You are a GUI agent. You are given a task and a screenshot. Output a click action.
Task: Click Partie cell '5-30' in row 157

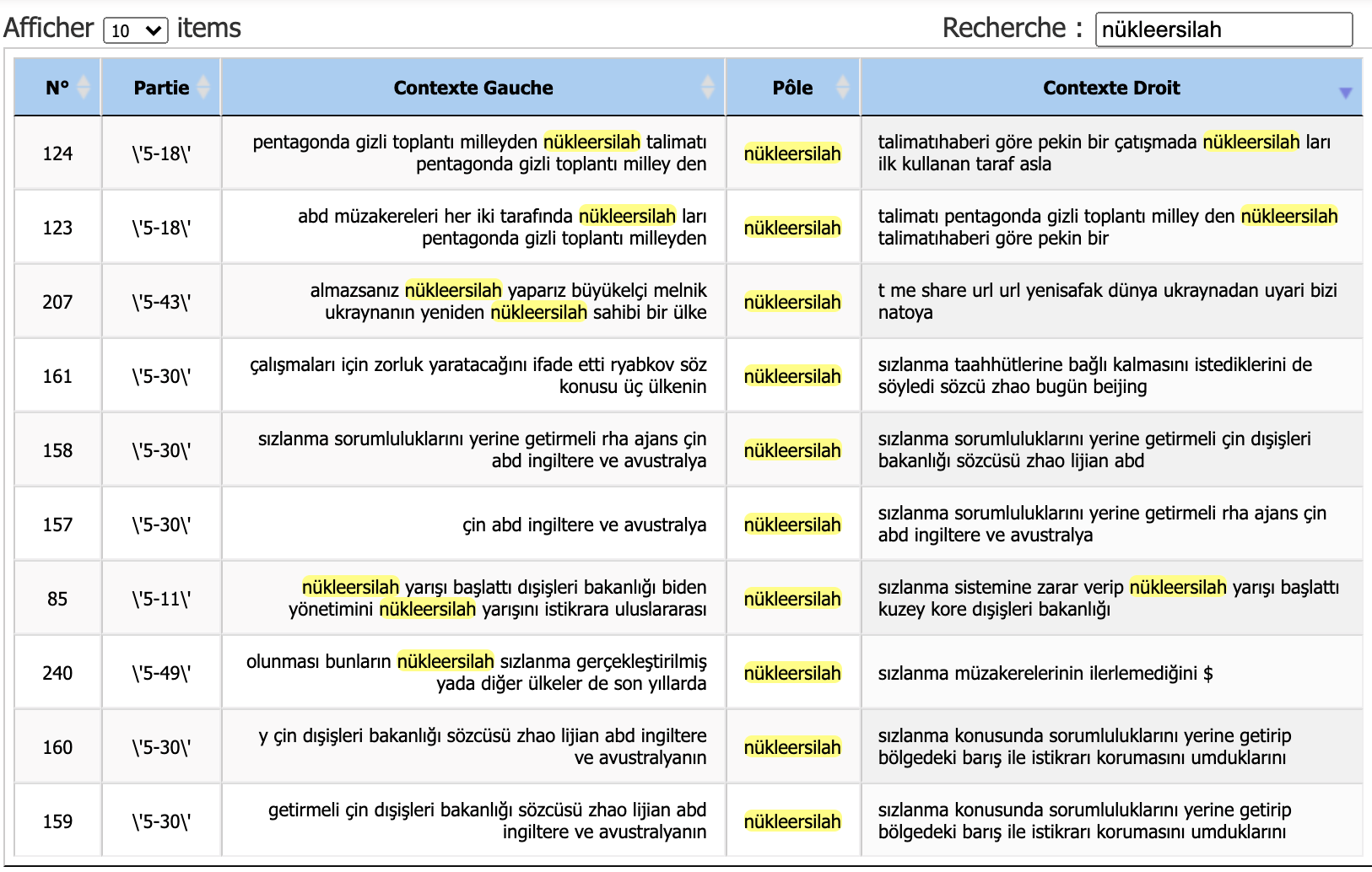(x=161, y=525)
